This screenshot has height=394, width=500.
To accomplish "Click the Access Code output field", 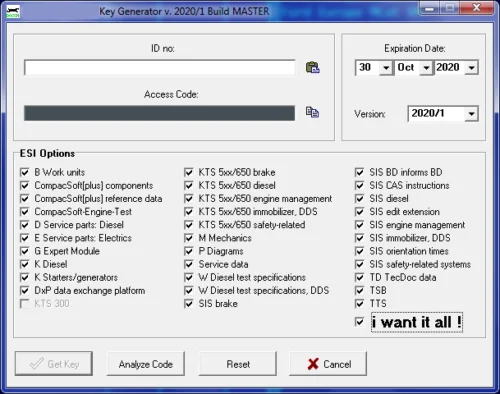I will pos(159,113).
